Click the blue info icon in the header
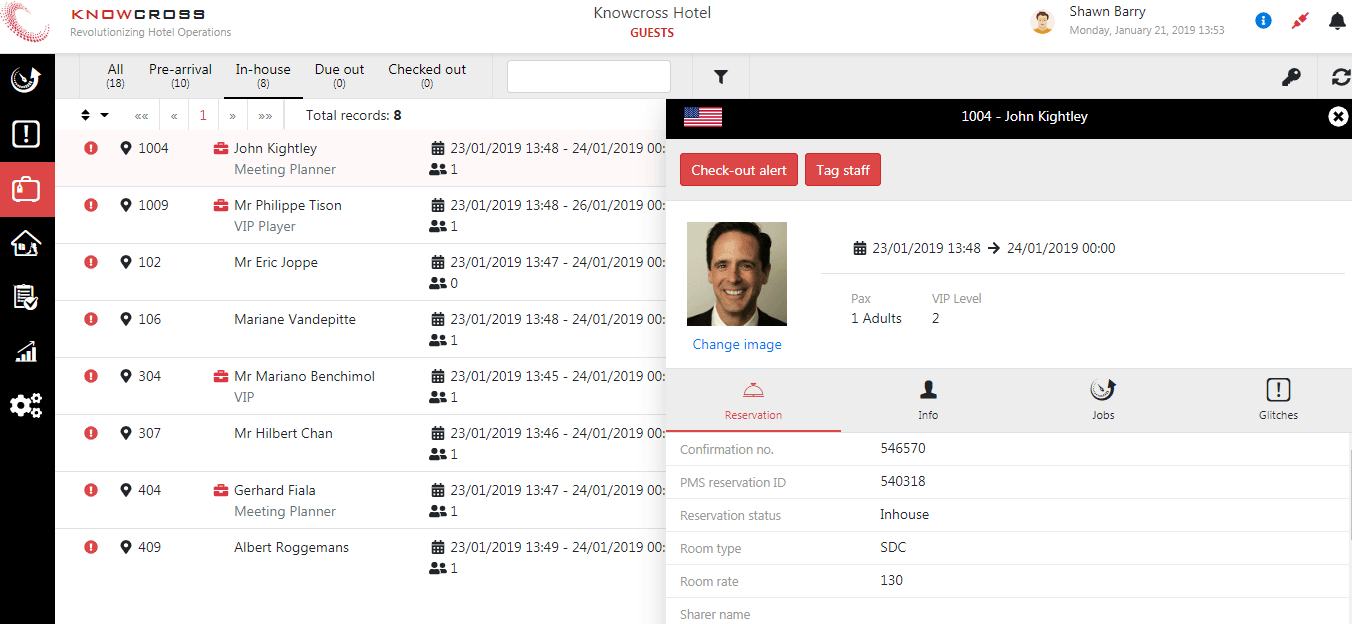 click(x=1262, y=20)
